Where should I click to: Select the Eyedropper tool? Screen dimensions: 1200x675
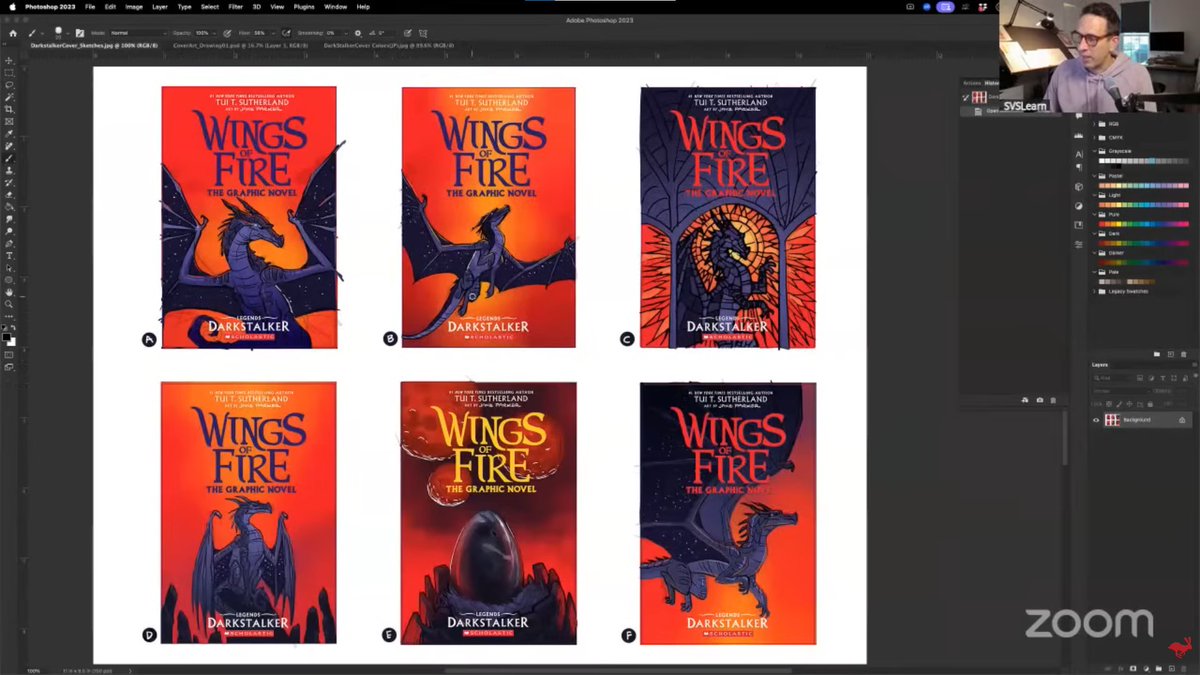point(9,133)
